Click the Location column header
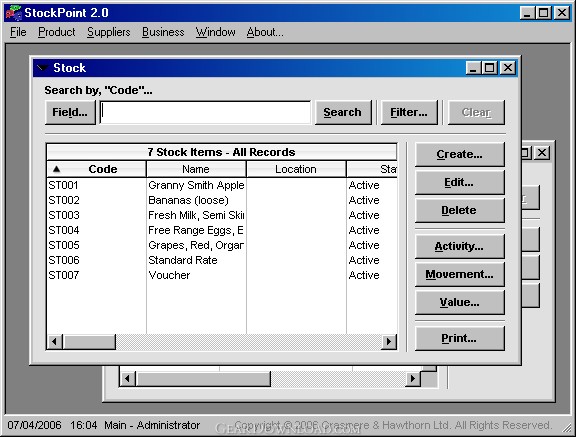 (x=296, y=169)
